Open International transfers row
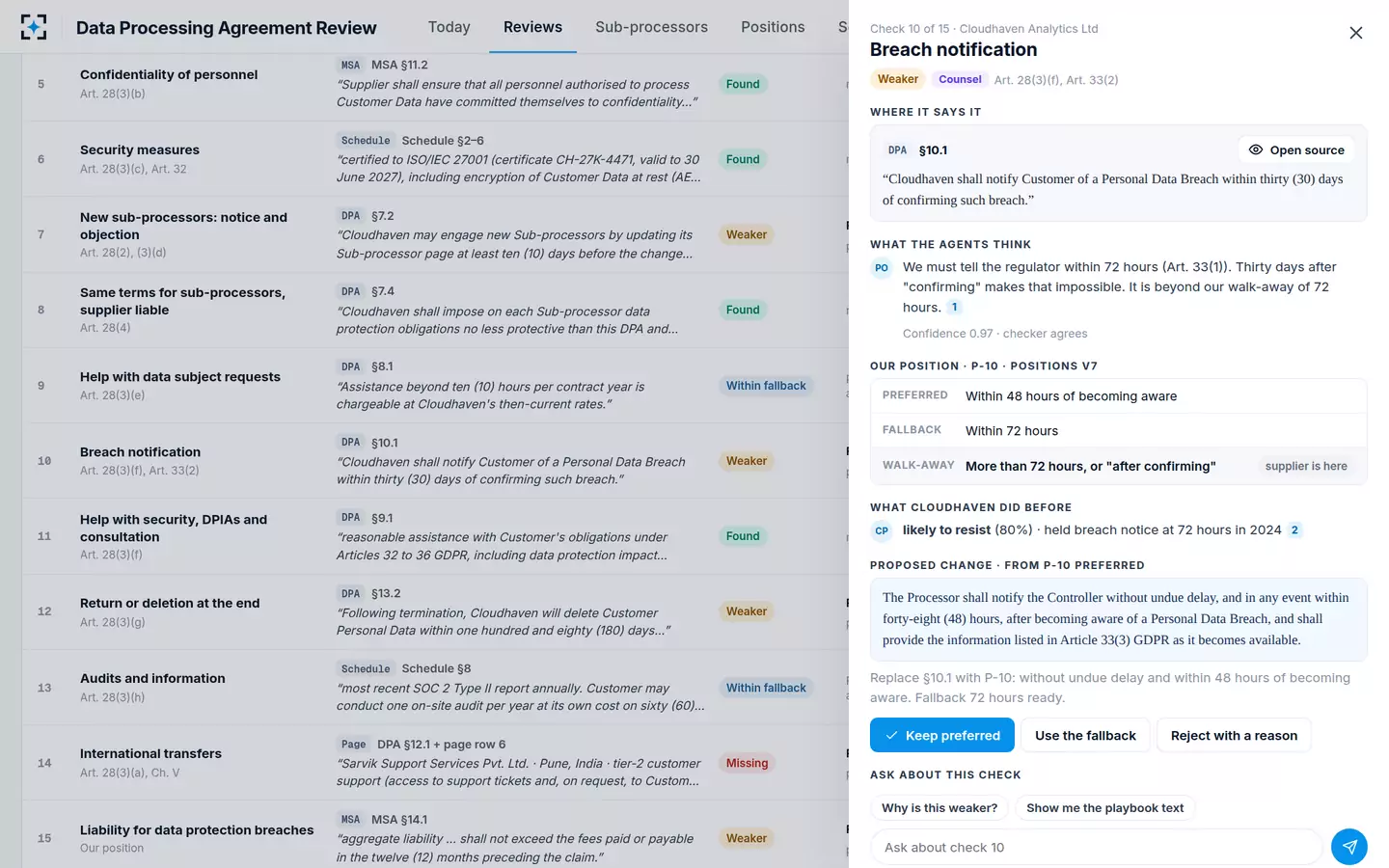Image resolution: width=1389 pixels, height=868 pixels. [434, 762]
